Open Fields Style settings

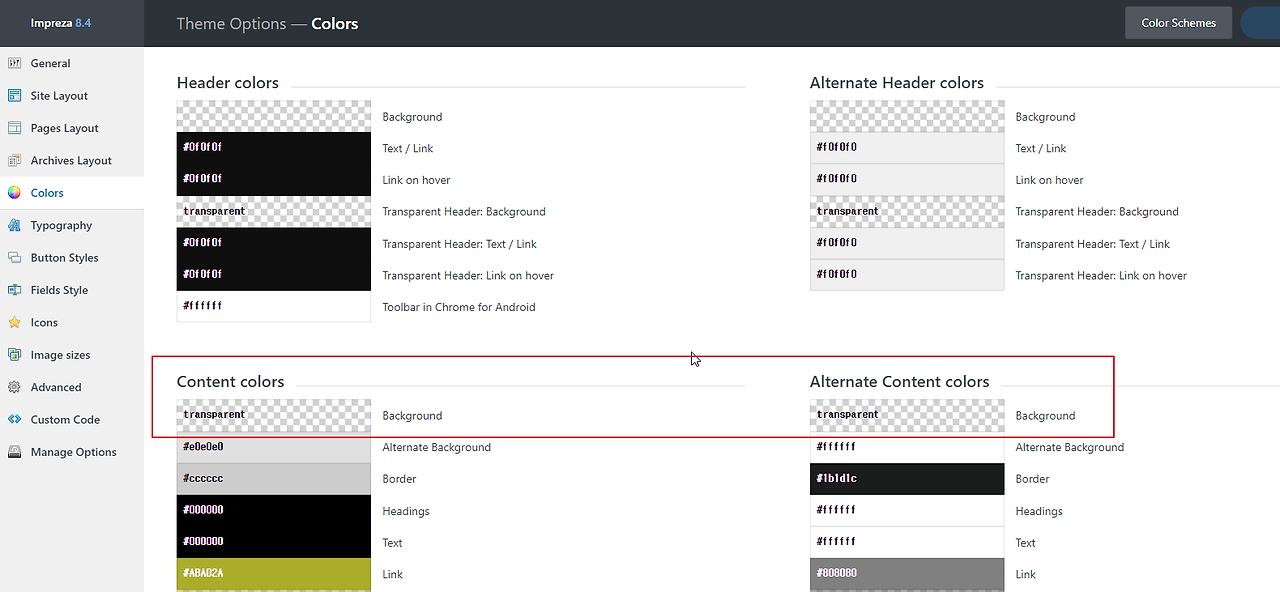pos(72,290)
